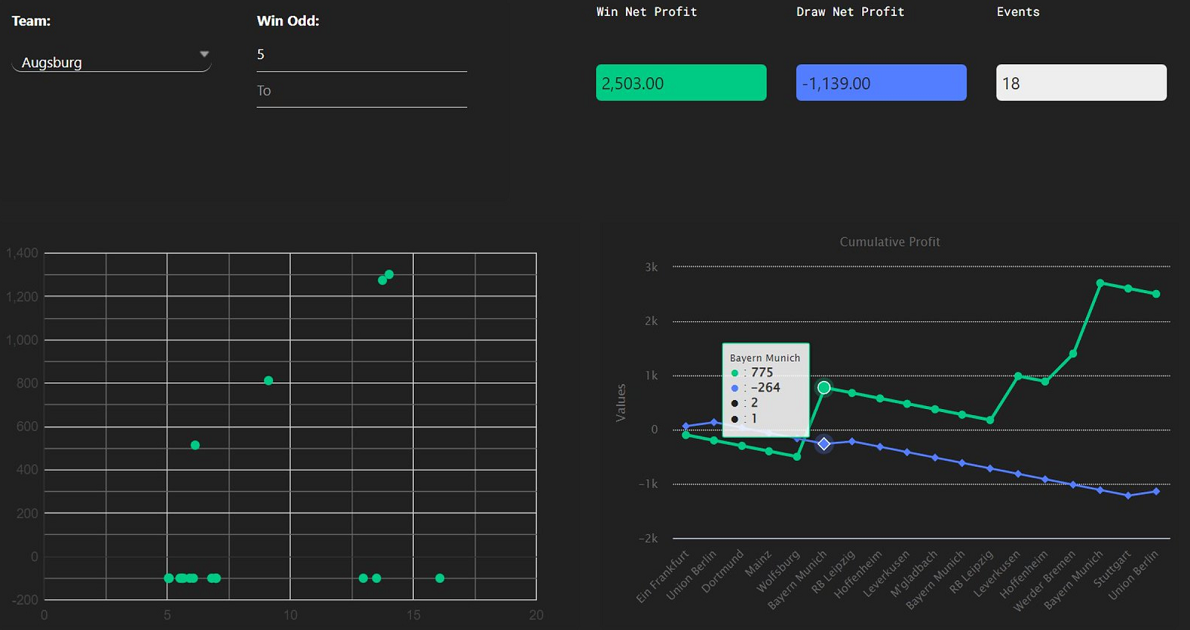Click the highlighted blue diamond marker
The image size is (1190, 630).
(823, 443)
